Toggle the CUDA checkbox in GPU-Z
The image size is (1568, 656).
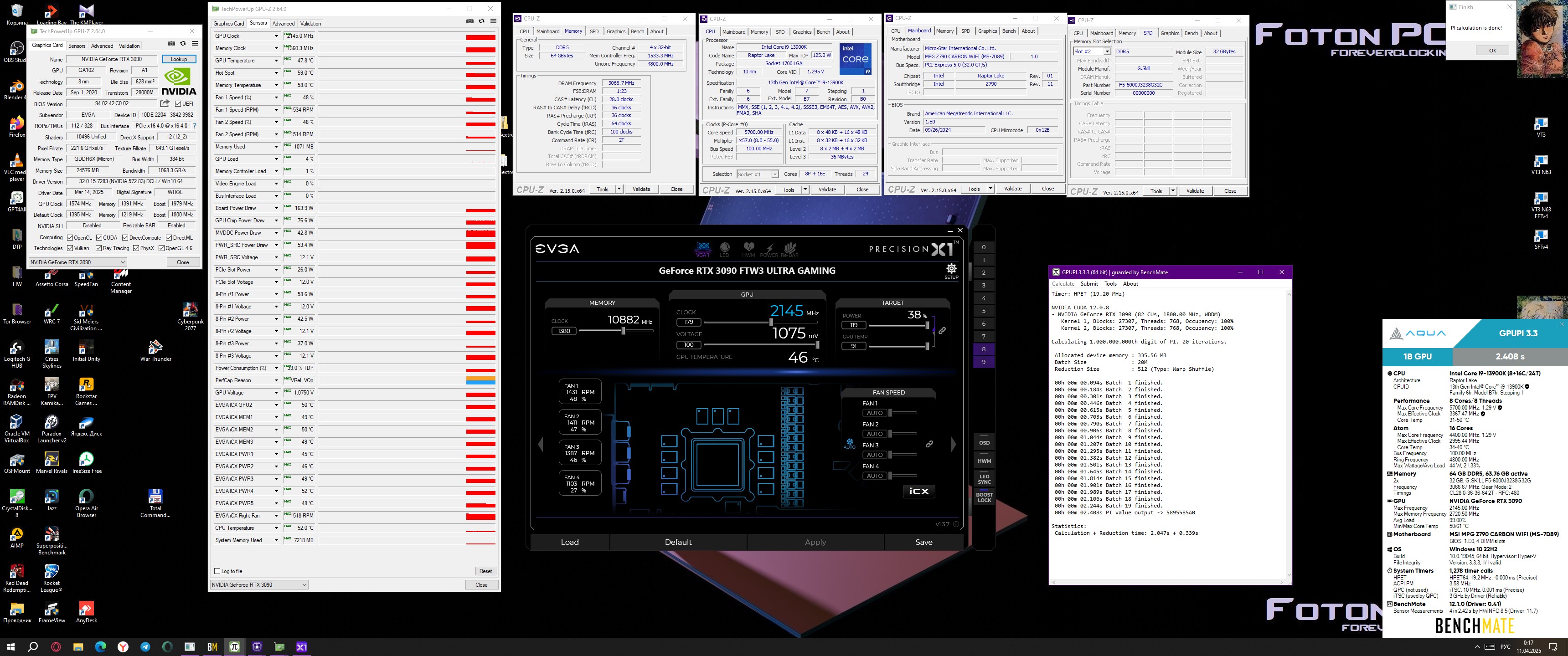(98, 238)
